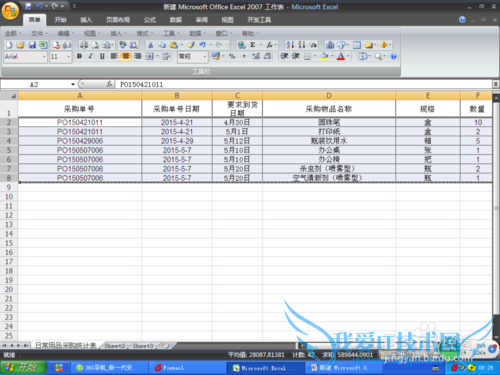Switch to the 开发工具 ribbon tab
Image resolution: width=500 pixels, height=375 pixels.
(x=259, y=20)
